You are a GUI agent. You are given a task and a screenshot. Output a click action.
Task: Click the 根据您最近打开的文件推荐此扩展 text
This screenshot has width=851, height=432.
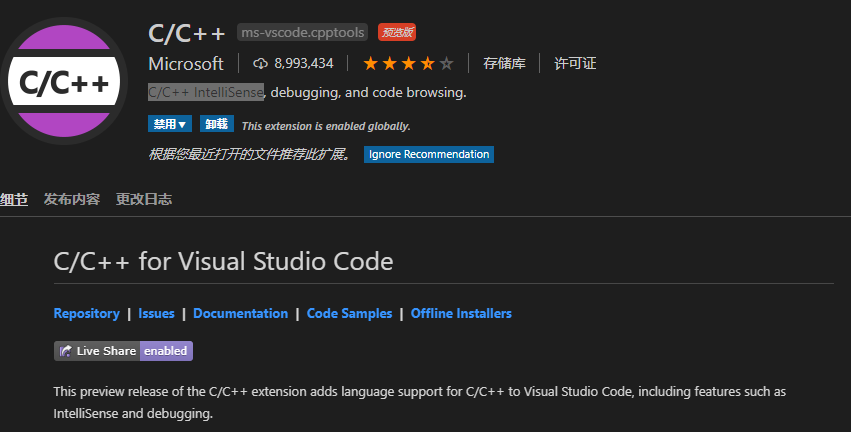250,154
